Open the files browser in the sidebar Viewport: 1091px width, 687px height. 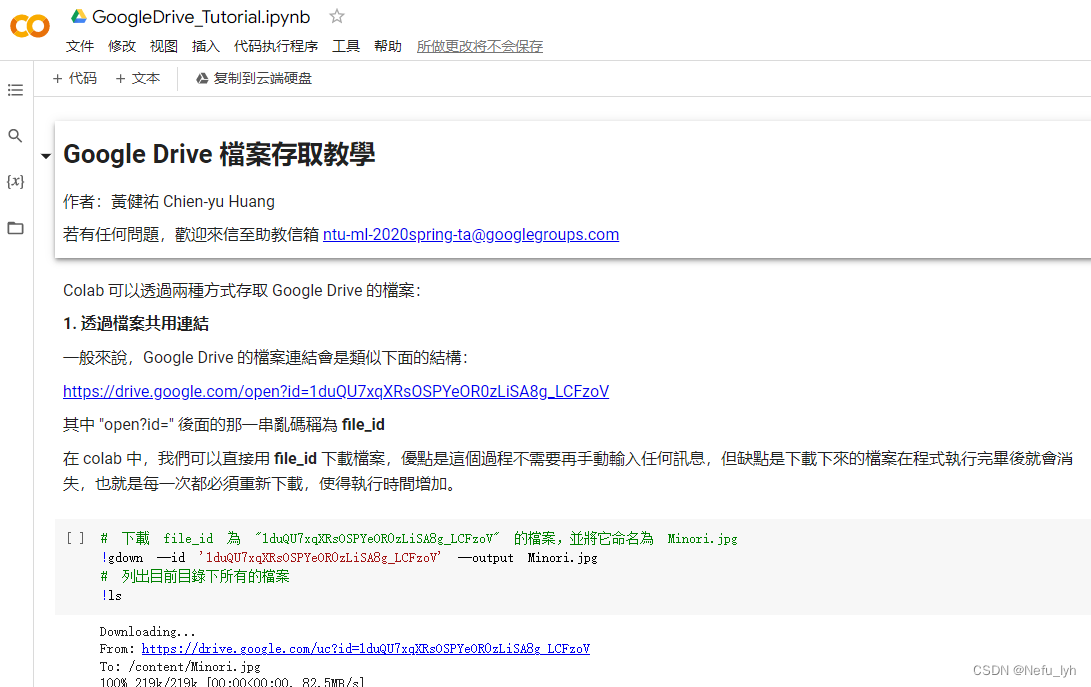[15, 227]
